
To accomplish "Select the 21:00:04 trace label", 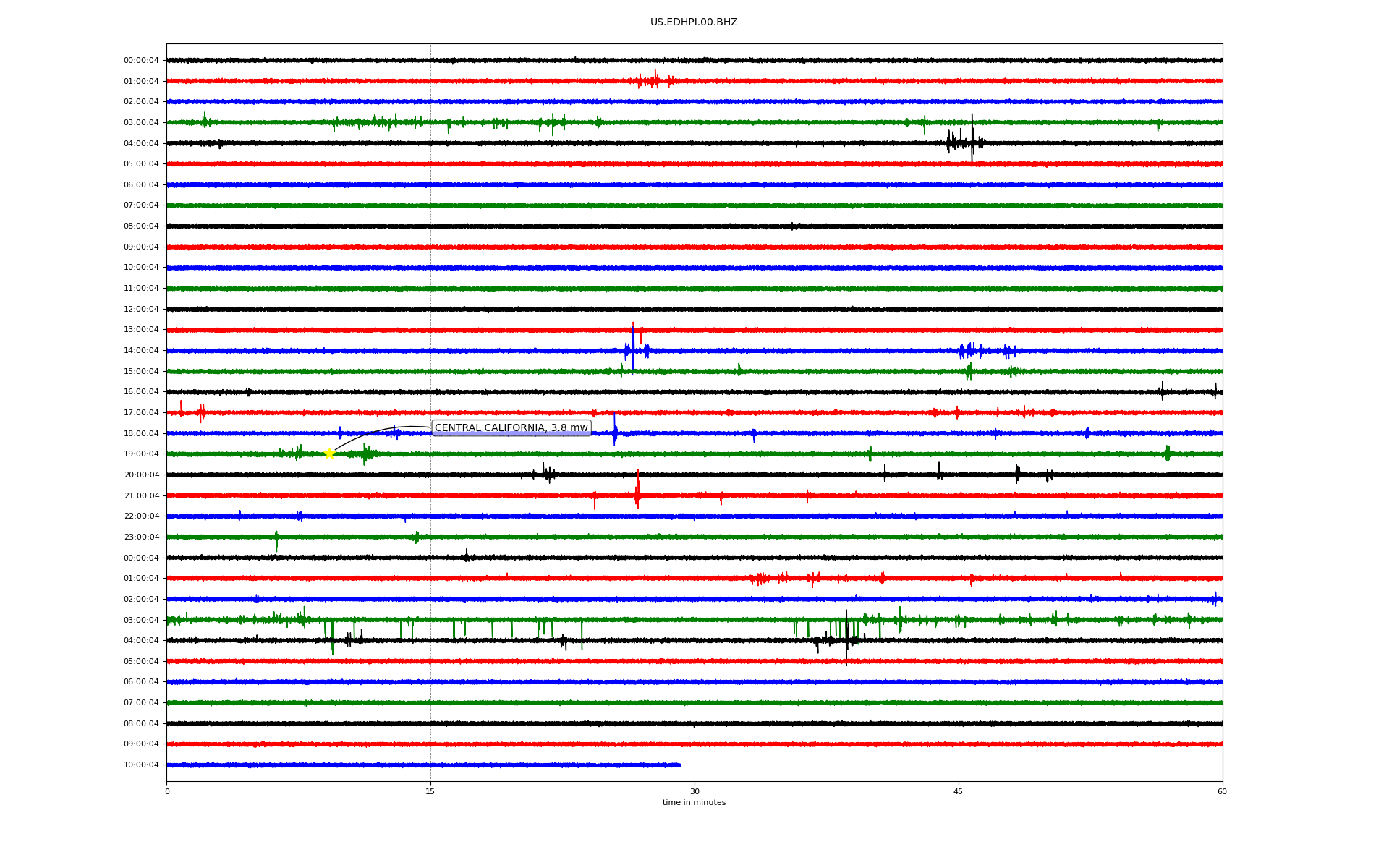I will tap(141, 496).
